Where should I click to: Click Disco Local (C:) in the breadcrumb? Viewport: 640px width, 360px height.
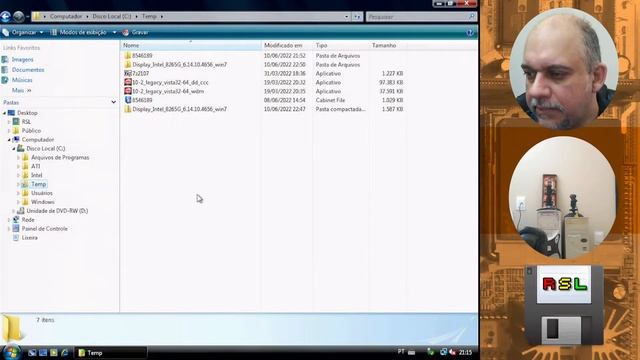[111, 16]
